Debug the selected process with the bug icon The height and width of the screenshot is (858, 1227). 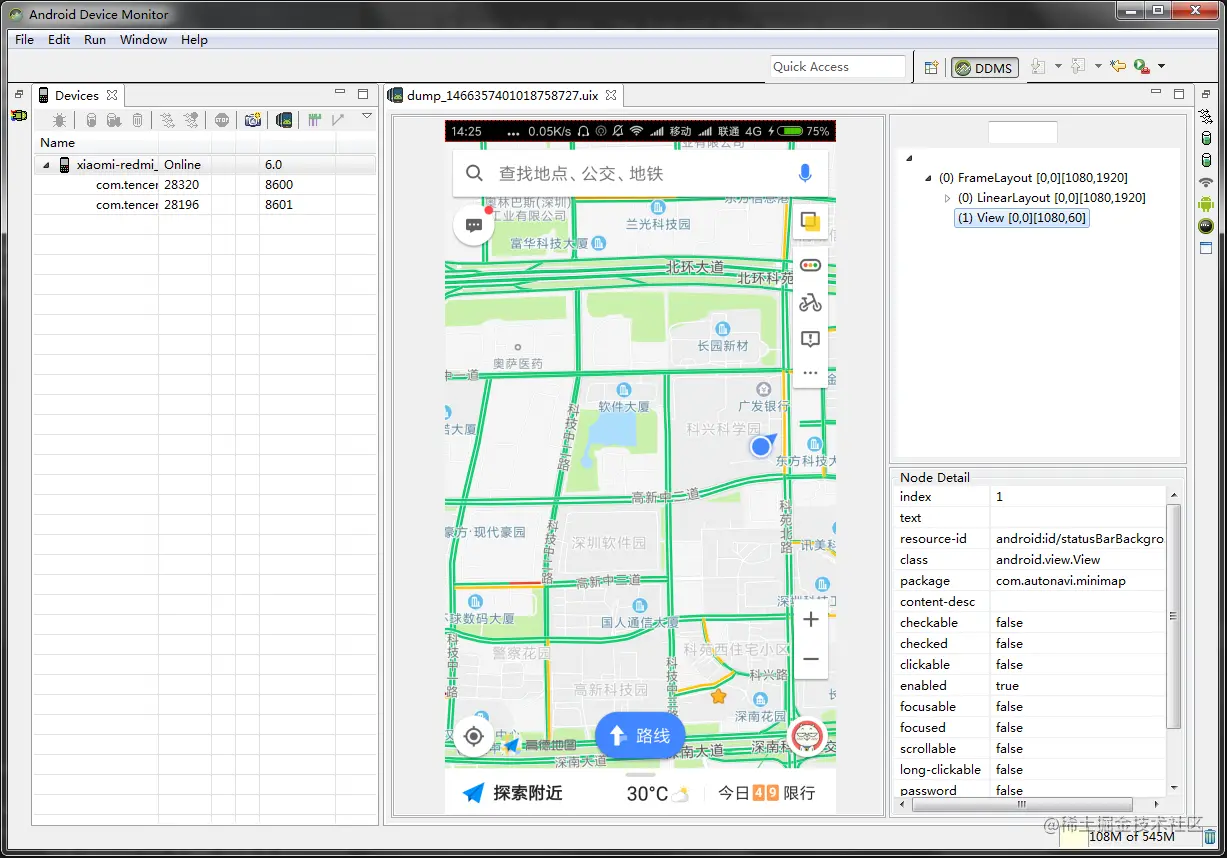(x=59, y=119)
